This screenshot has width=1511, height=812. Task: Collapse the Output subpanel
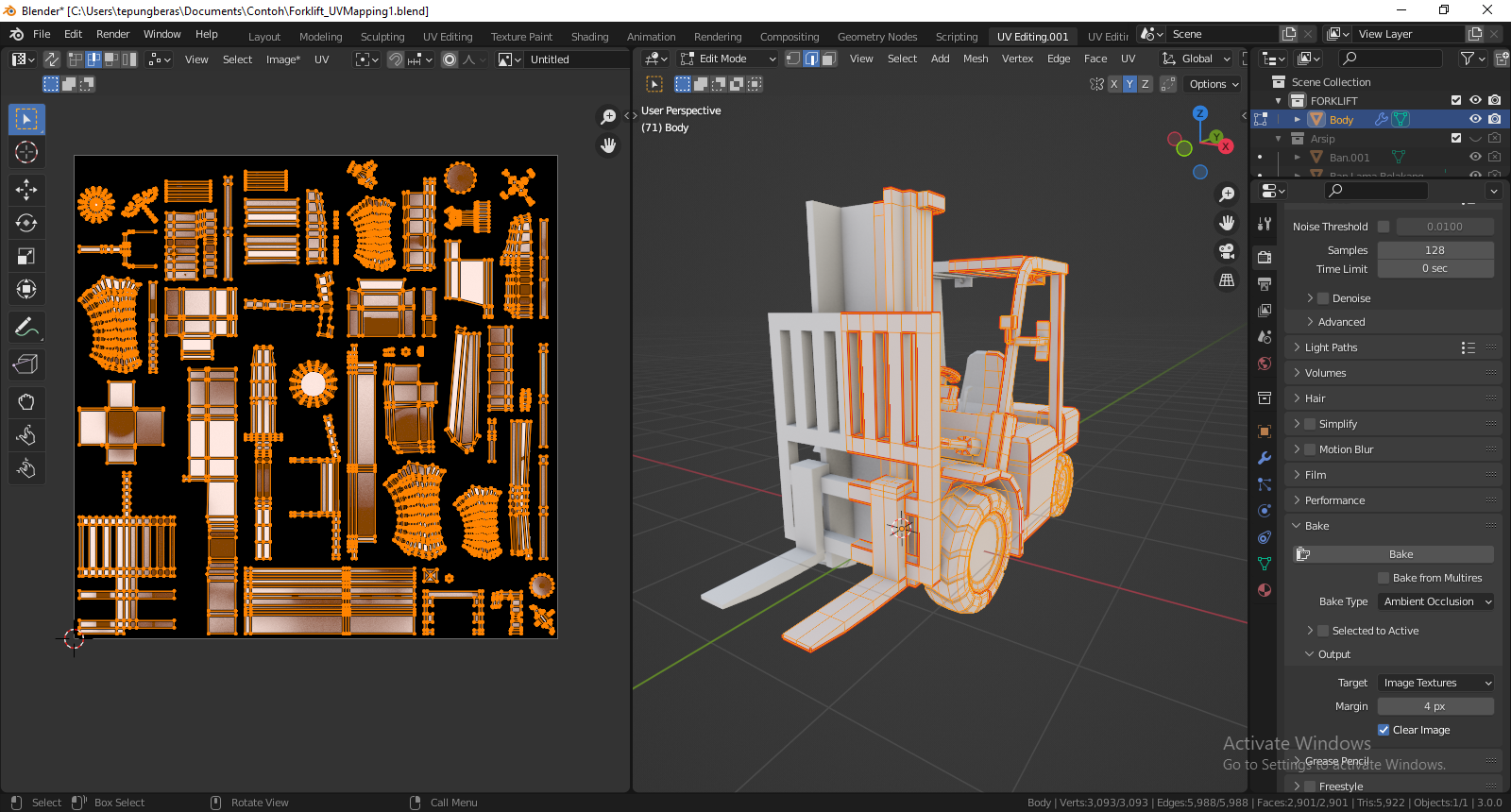(1333, 654)
